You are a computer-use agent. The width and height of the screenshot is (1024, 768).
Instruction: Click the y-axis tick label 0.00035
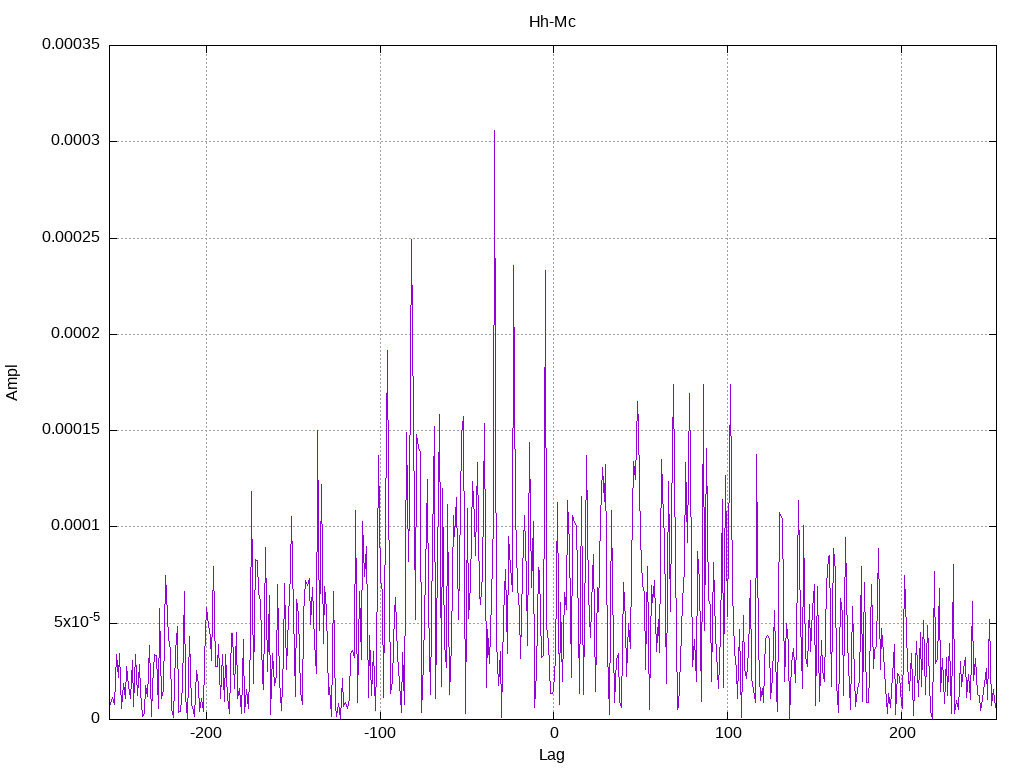71,44
